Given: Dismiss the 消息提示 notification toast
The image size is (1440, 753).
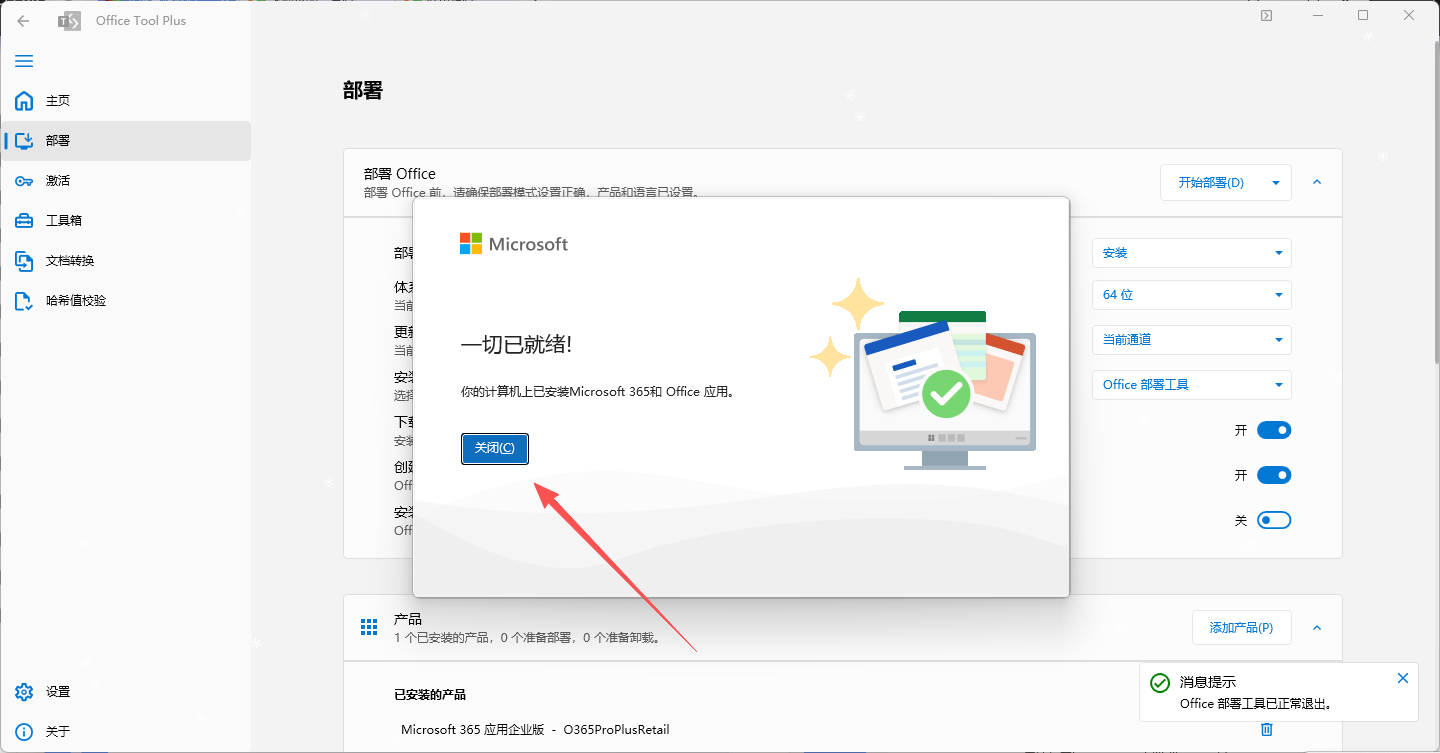Looking at the screenshot, I should click(1403, 678).
